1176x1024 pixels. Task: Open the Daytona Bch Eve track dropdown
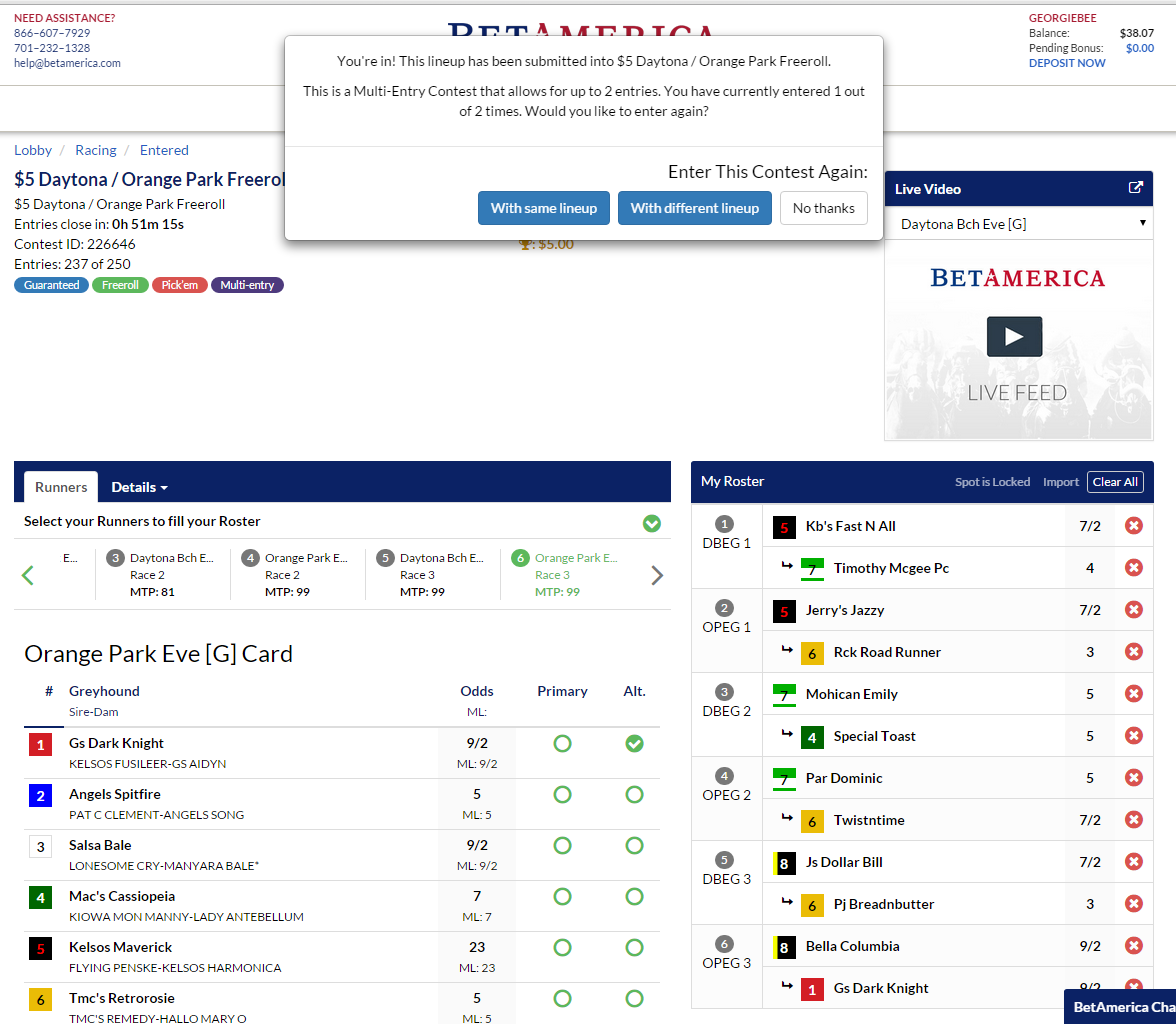pyautogui.click(x=1018, y=224)
